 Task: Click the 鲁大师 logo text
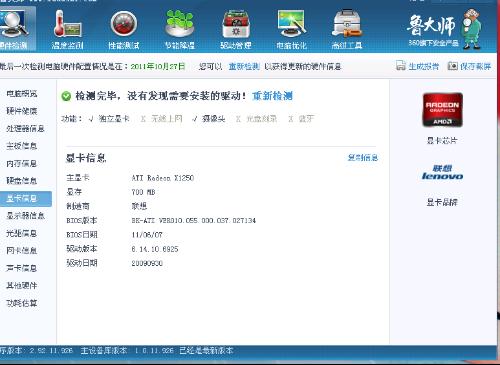point(431,25)
